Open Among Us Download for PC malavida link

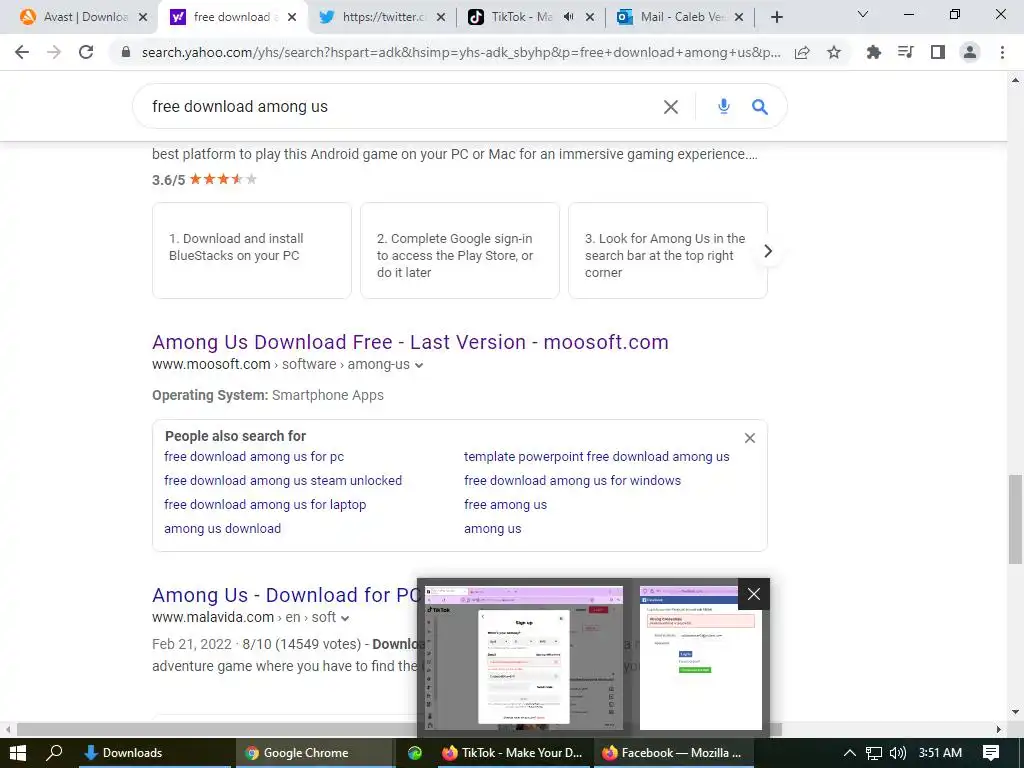(286, 595)
